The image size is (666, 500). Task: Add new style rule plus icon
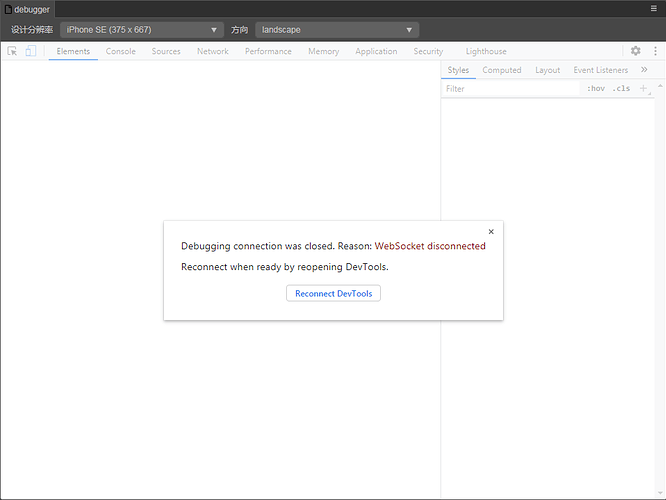(643, 88)
